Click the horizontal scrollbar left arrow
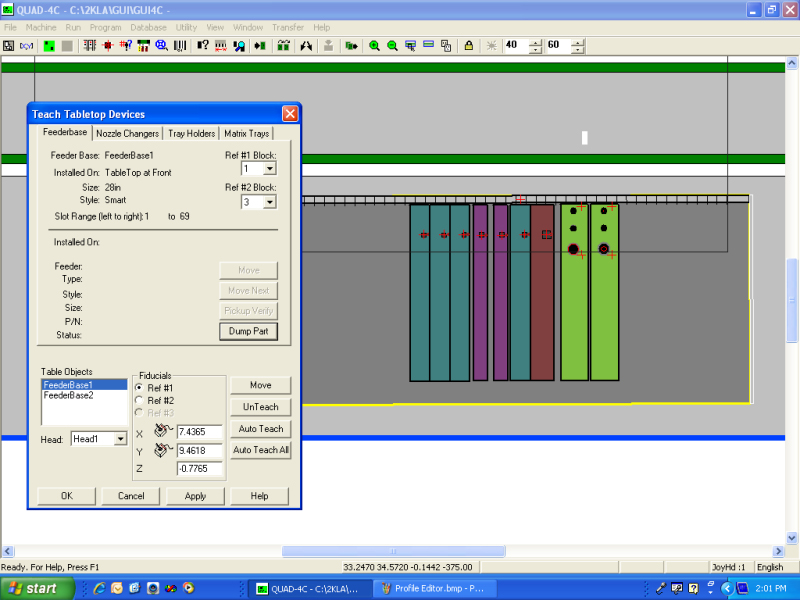This screenshot has width=800, height=600. click(x=8, y=551)
